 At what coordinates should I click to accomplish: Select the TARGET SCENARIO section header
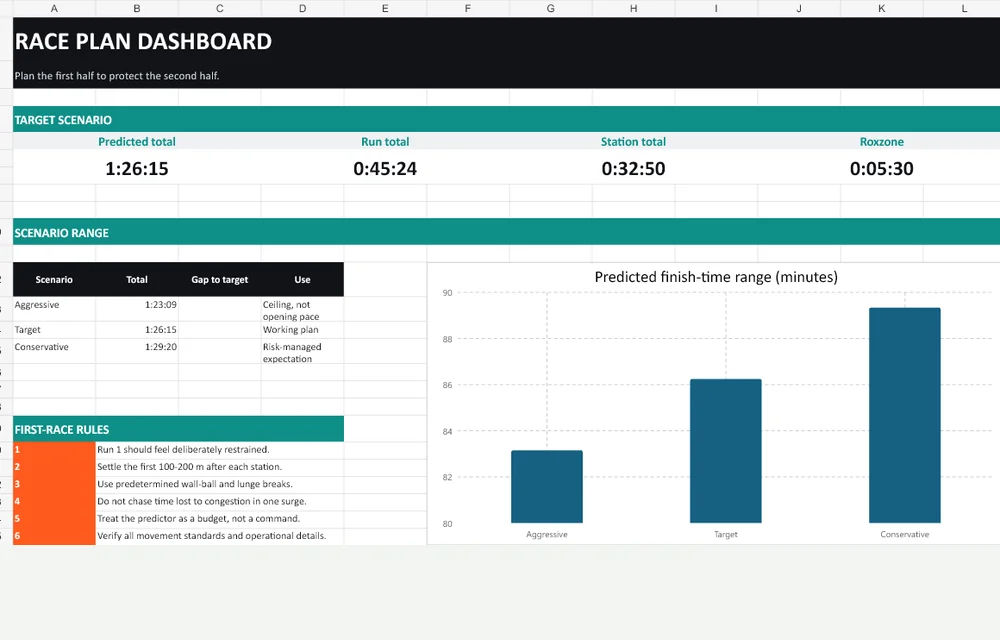(506, 120)
